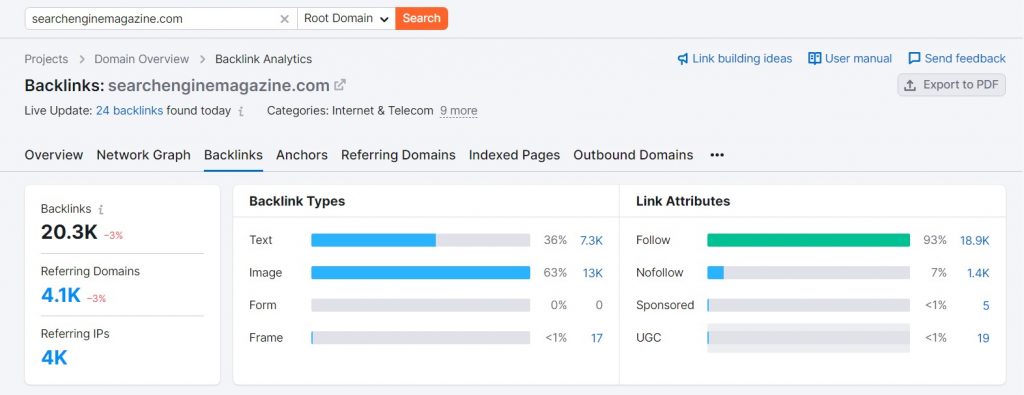Screen dimensions: 1024x395
Task: Open Referring Domains tab
Action: coord(398,155)
